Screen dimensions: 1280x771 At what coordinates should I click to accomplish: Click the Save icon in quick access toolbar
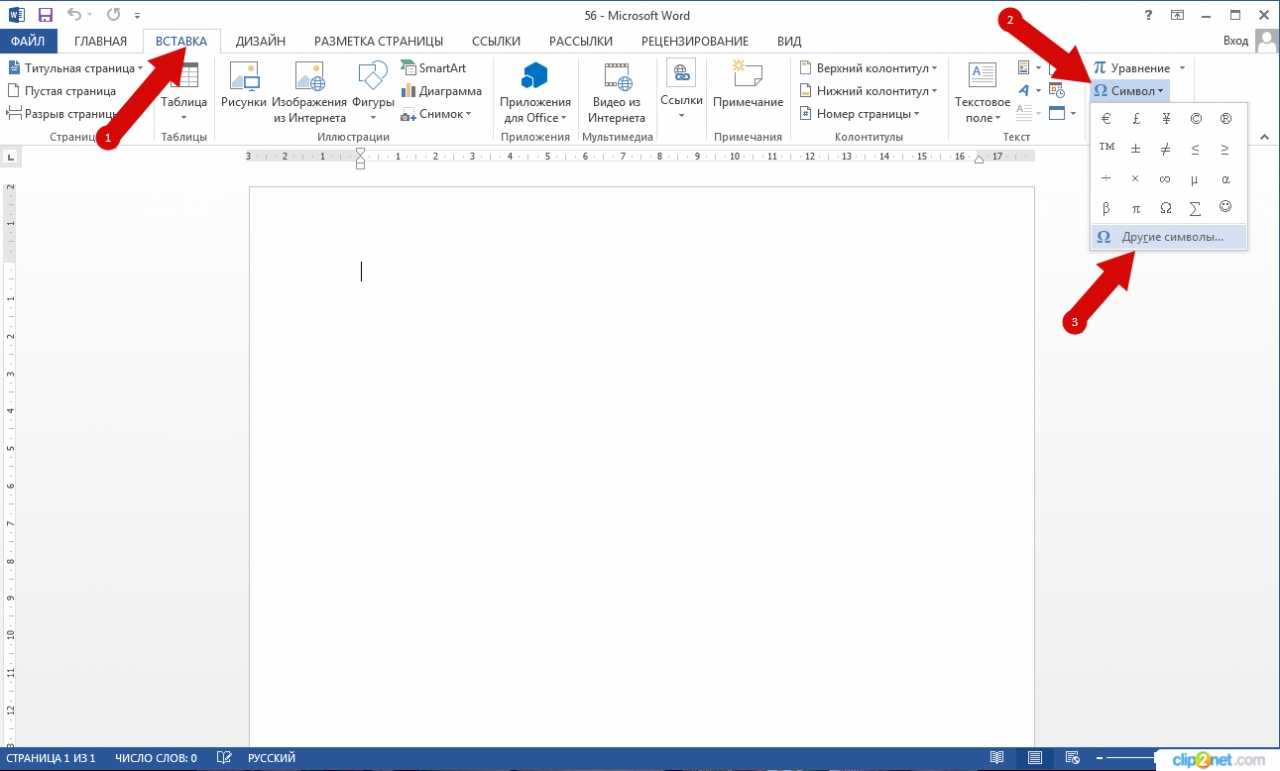click(x=45, y=15)
